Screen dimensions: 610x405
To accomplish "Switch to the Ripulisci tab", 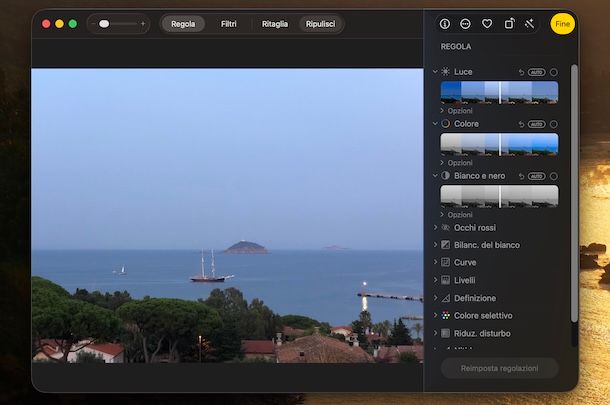I will click(x=321, y=24).
